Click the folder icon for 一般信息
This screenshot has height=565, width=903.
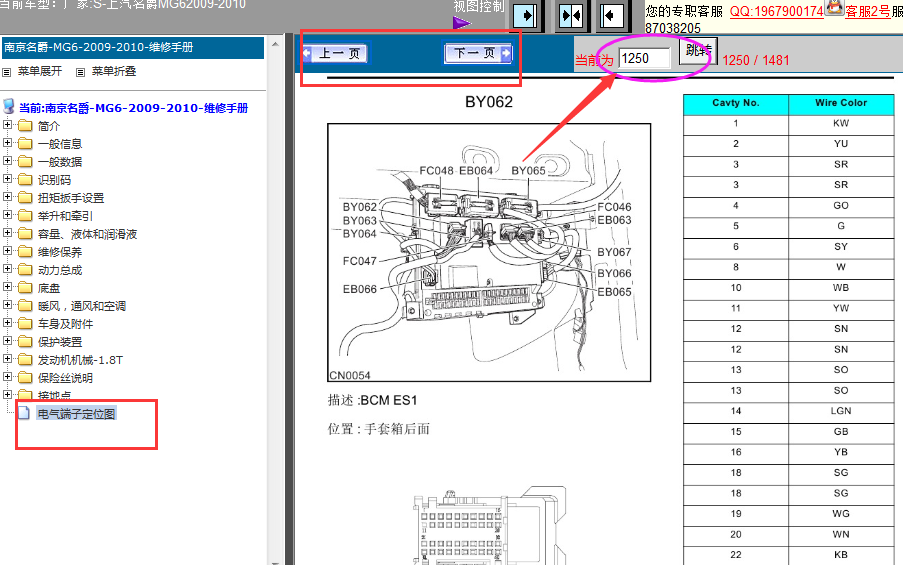[25, 143]
